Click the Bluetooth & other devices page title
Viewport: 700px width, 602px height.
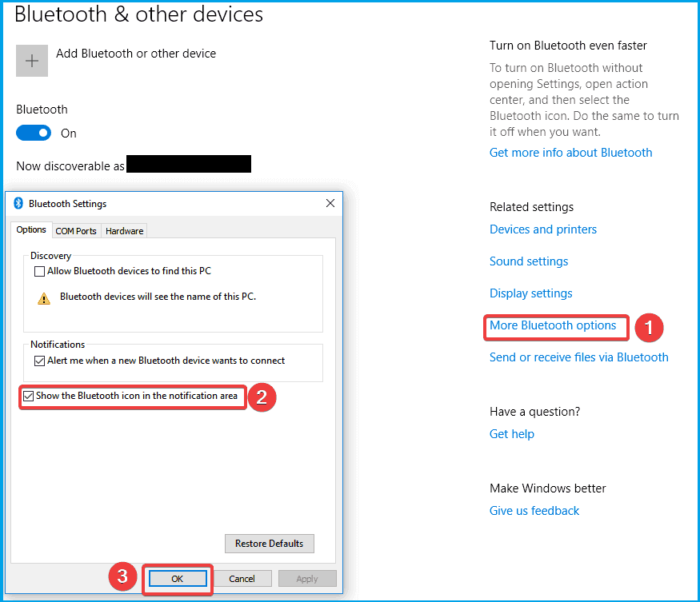[139, 14]
